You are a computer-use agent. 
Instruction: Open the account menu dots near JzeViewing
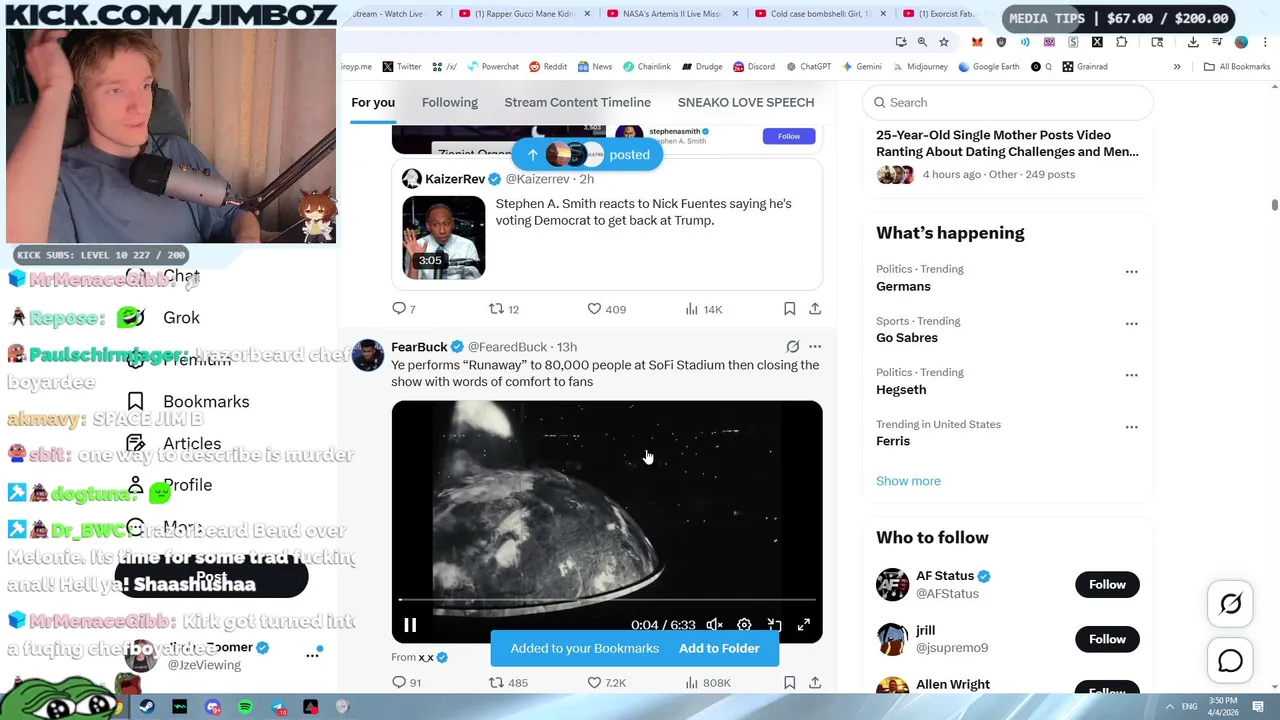click(312, 654)
